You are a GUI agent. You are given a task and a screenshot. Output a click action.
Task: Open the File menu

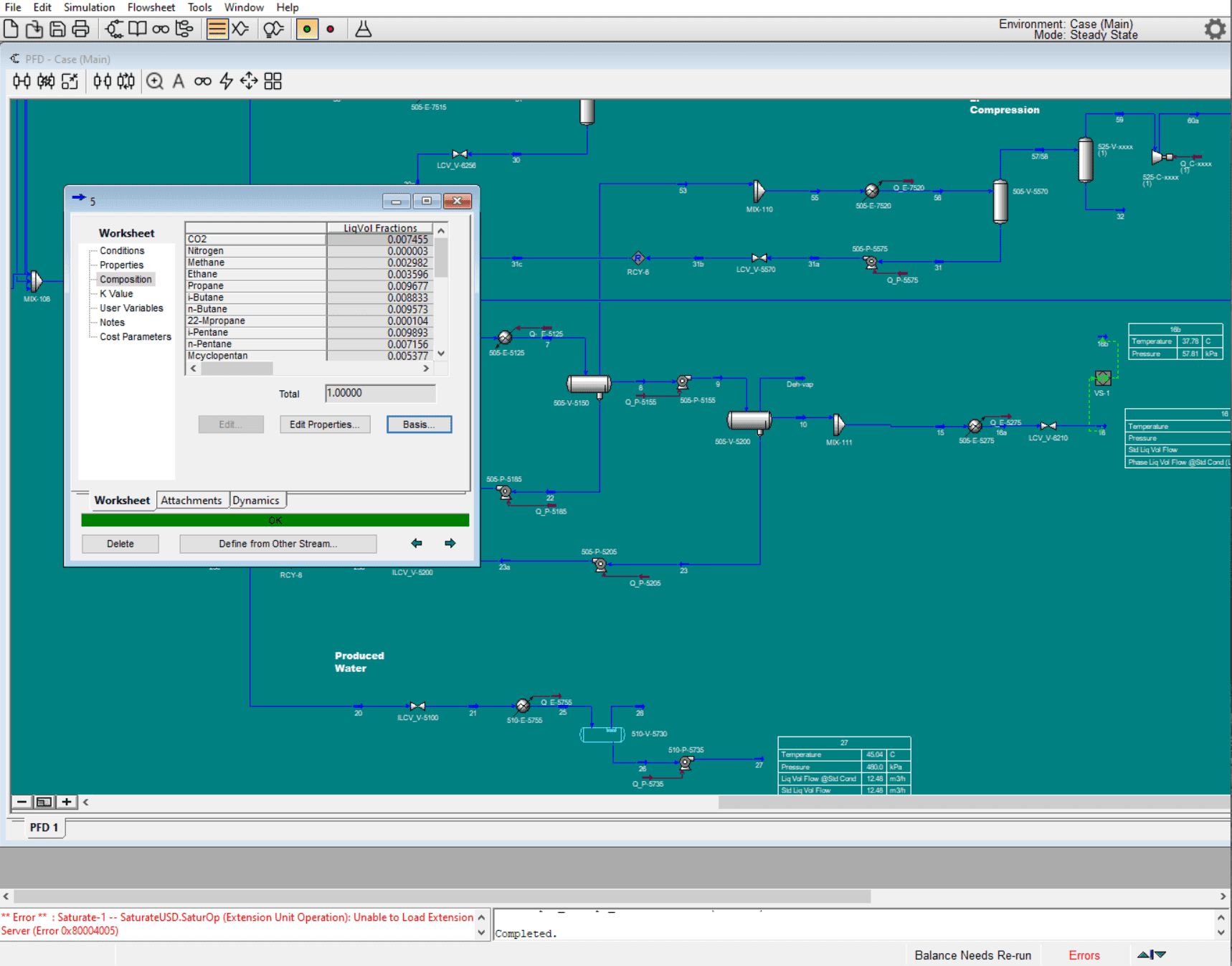click(13, 7)
